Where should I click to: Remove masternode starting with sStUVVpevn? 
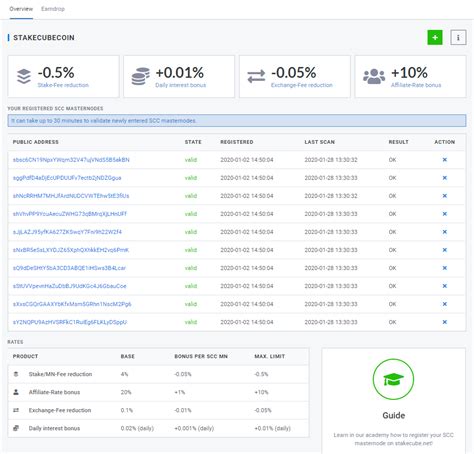click(x=444, y=286)
